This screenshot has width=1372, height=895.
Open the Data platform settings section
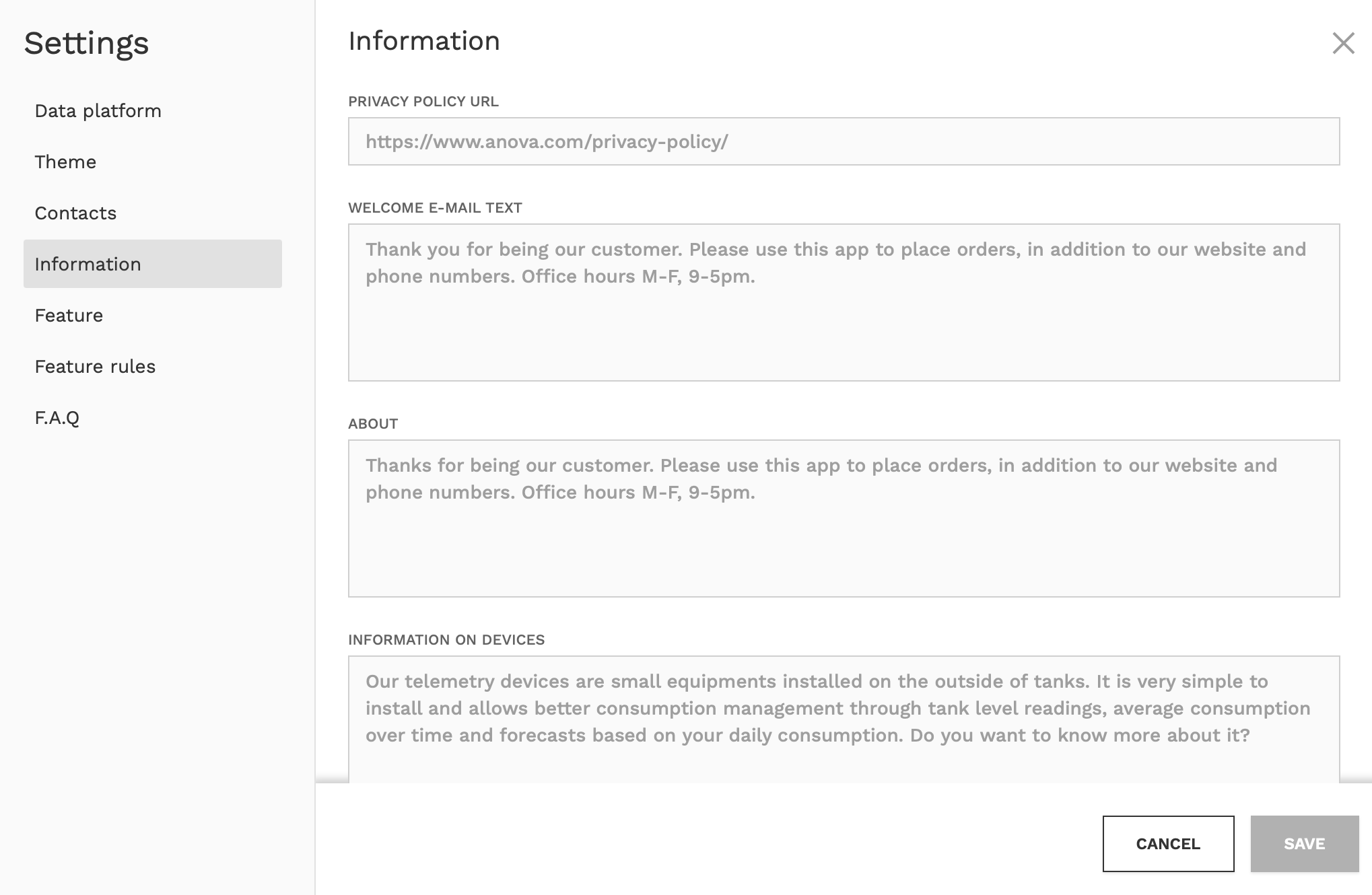[98, 110]
